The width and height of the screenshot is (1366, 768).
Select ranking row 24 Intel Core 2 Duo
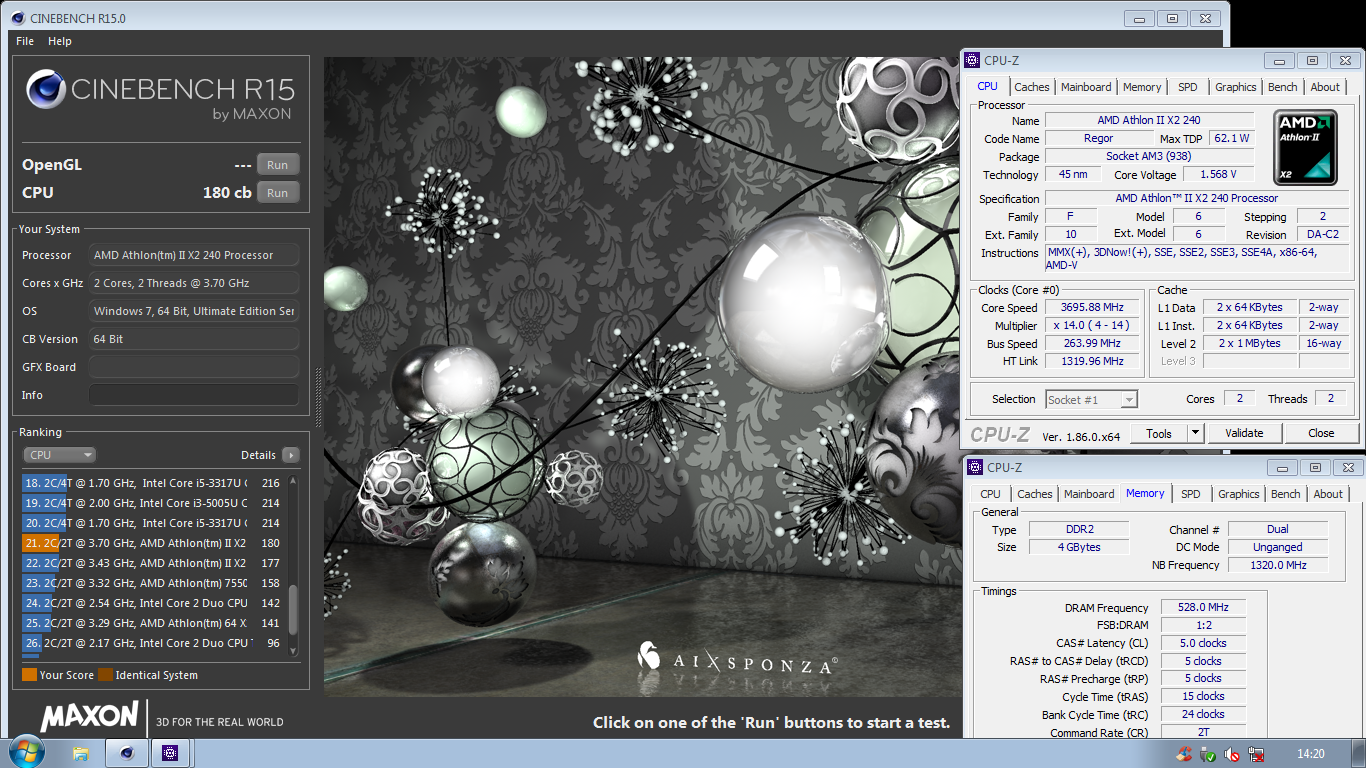click(153, 603)
